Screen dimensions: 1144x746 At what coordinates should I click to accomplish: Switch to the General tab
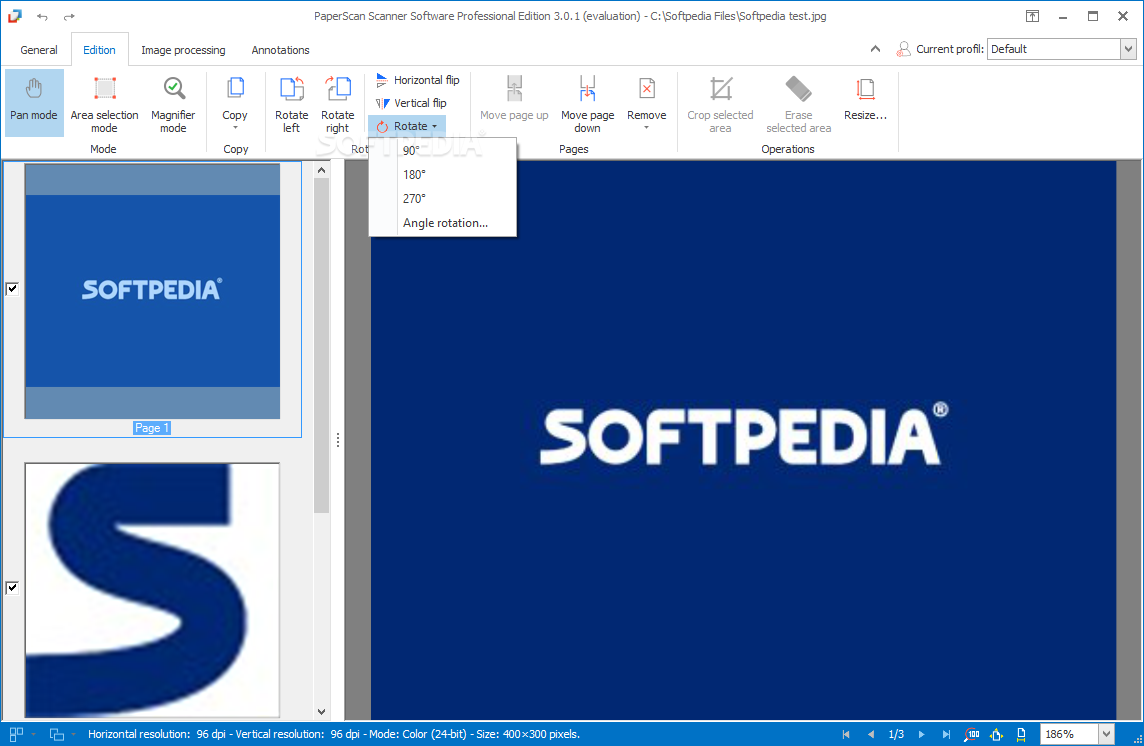(39, 50)
